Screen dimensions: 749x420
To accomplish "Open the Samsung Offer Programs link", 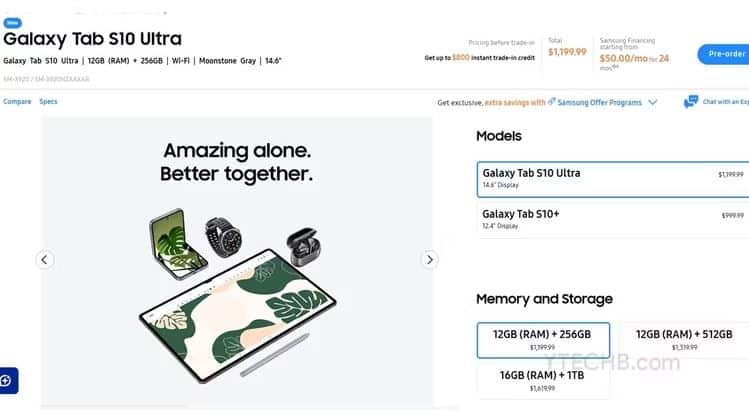I will tap(600, 102).
